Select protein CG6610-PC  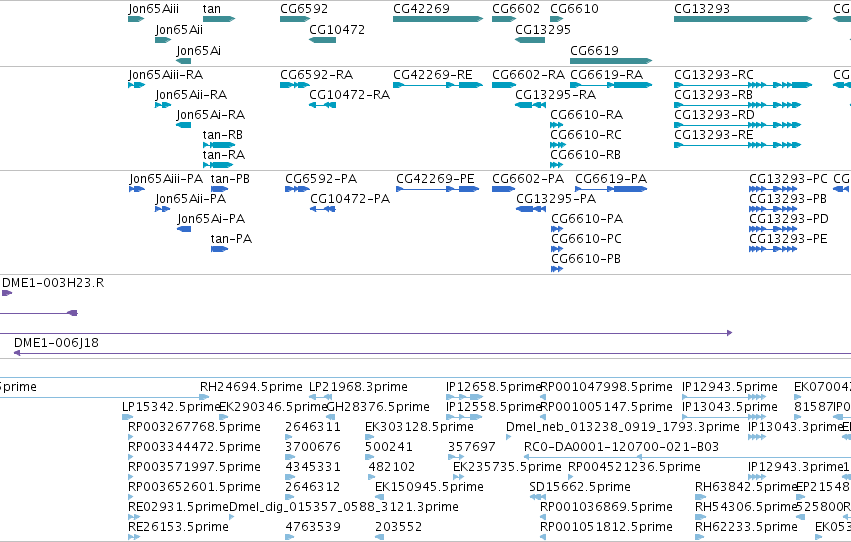(557, 250)
